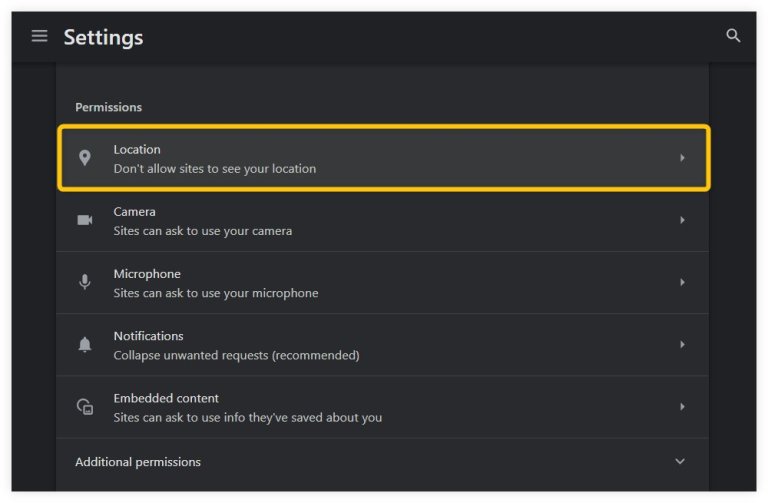
Task: Click the Embedded content label
Action: coord(166,398)
